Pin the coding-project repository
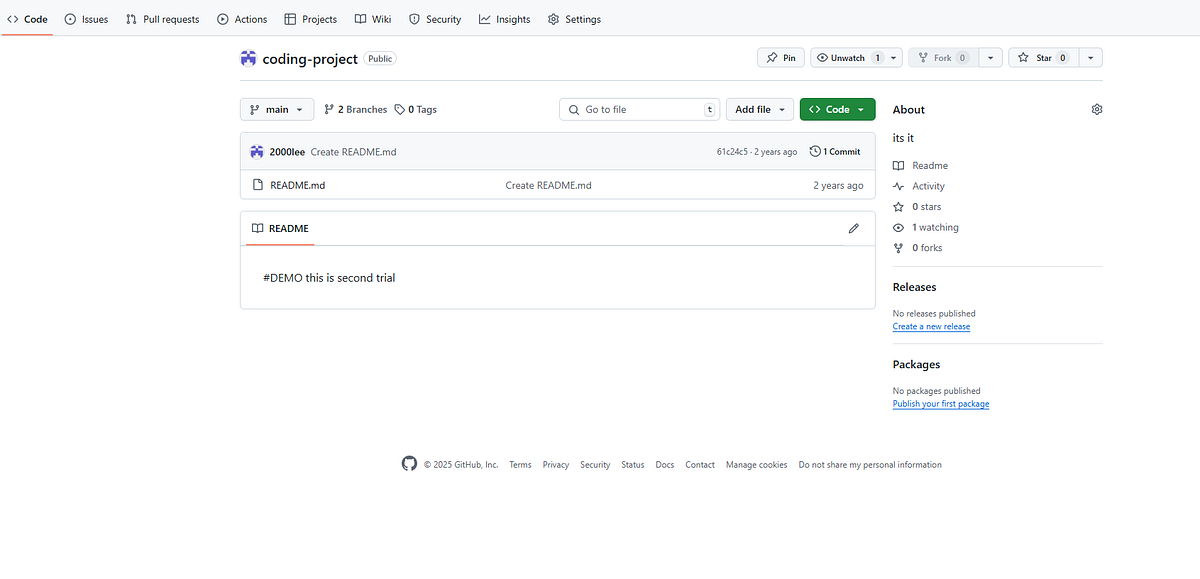Image resolution: width=1200 pixels, height=579 pixels. 780,57
